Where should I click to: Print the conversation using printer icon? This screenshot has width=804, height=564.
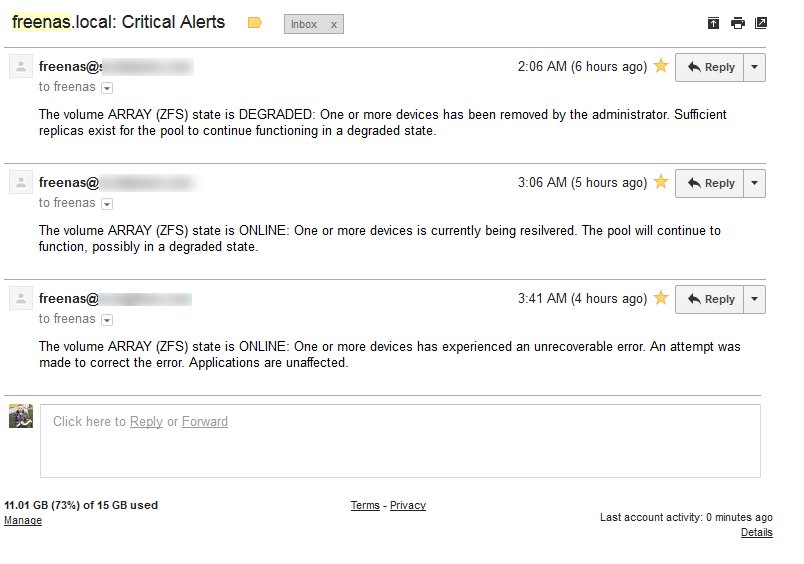(x=737, y=23)
